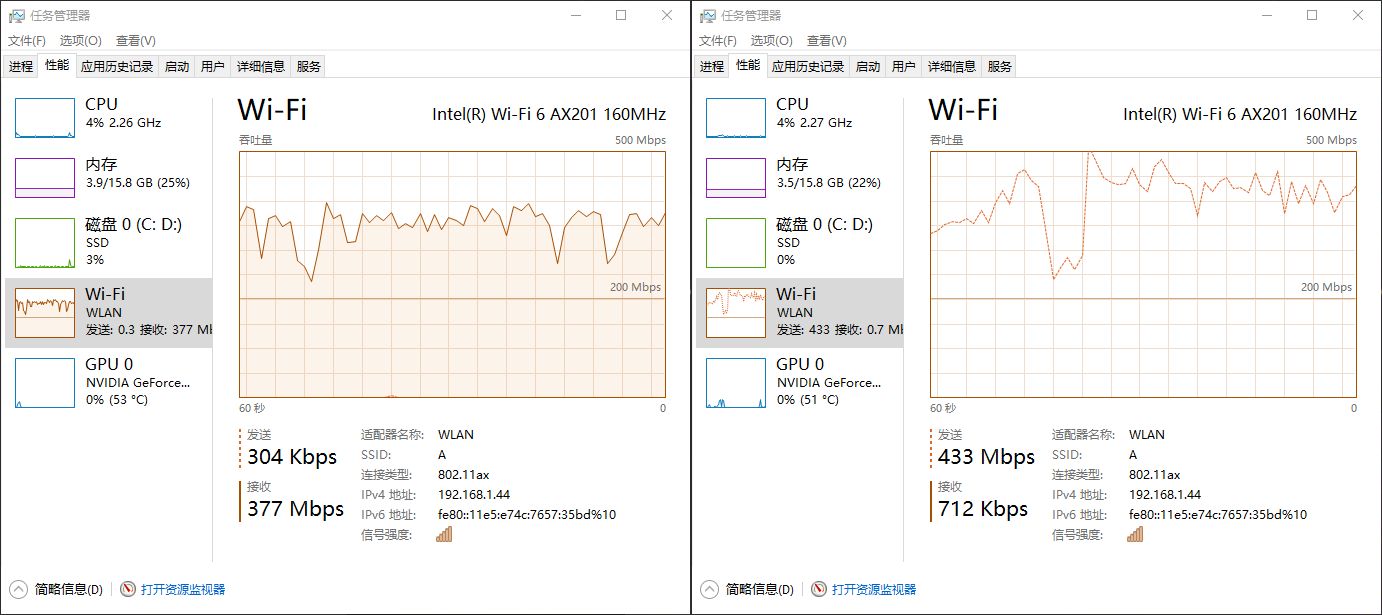Click 4% 2.27 GHz CPU value in right window
The width and height of the screenshot is (1382, 615).
(x=814, y=123)
